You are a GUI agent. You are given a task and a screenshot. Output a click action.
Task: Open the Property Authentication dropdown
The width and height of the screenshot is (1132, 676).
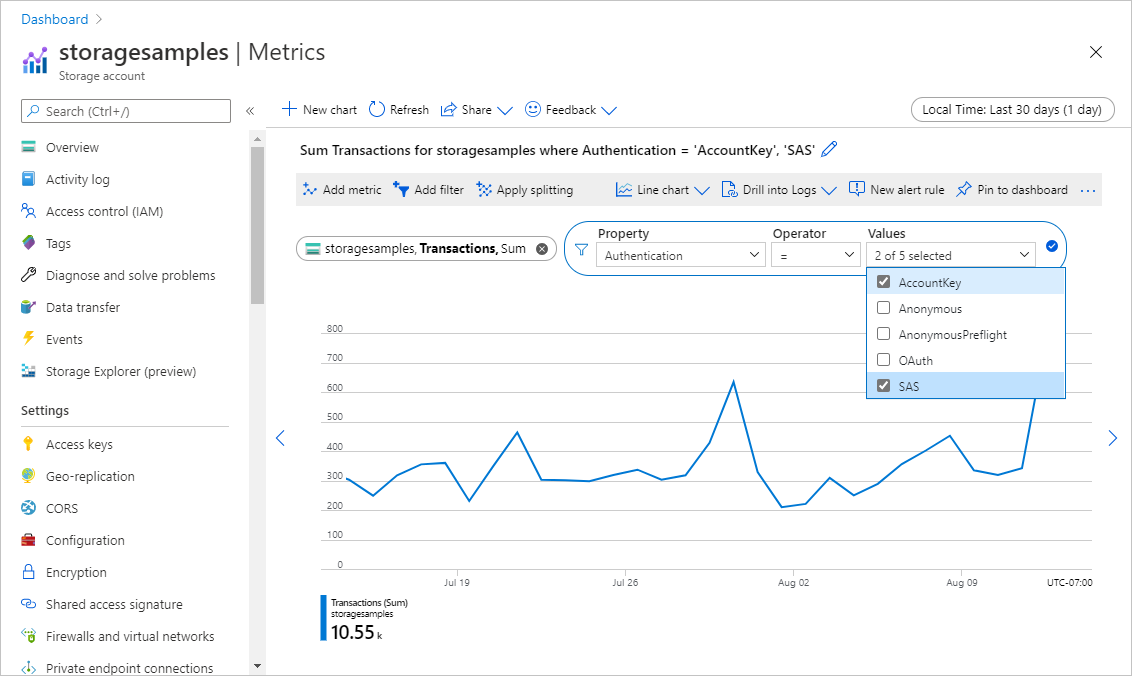682,256
